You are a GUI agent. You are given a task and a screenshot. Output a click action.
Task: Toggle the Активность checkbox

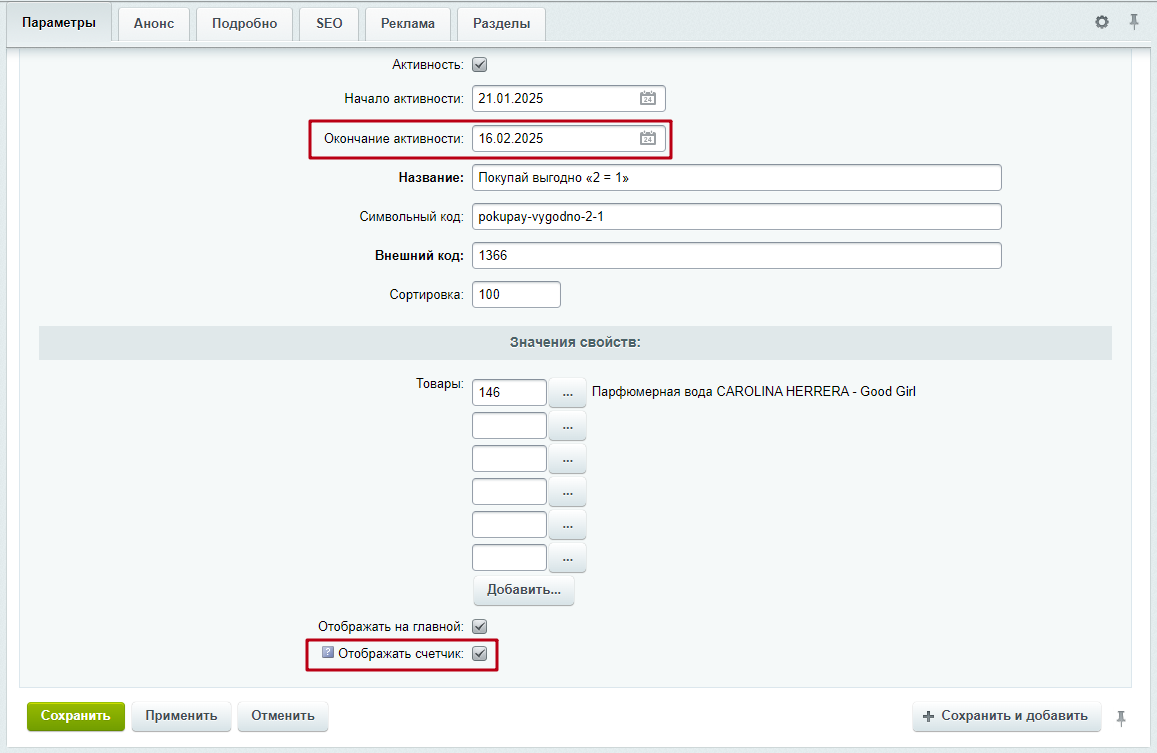coord(480,65)
